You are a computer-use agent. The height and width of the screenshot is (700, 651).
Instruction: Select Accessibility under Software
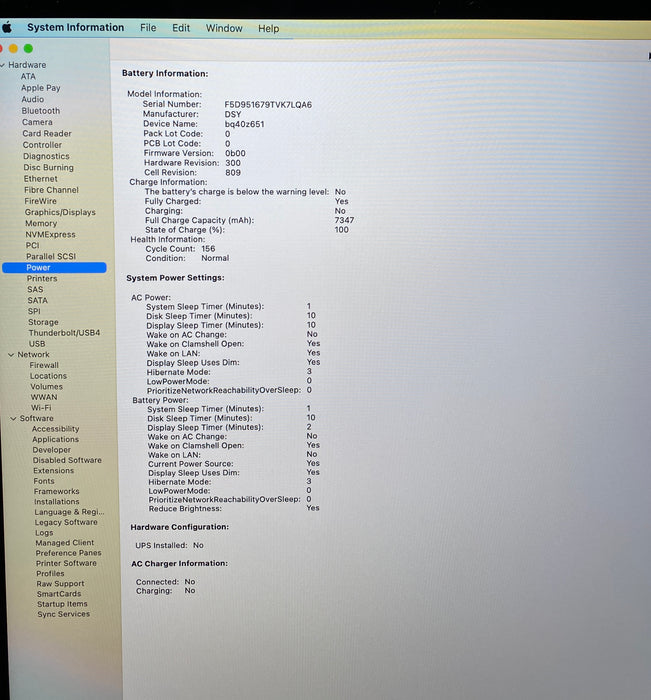(55, 429)
